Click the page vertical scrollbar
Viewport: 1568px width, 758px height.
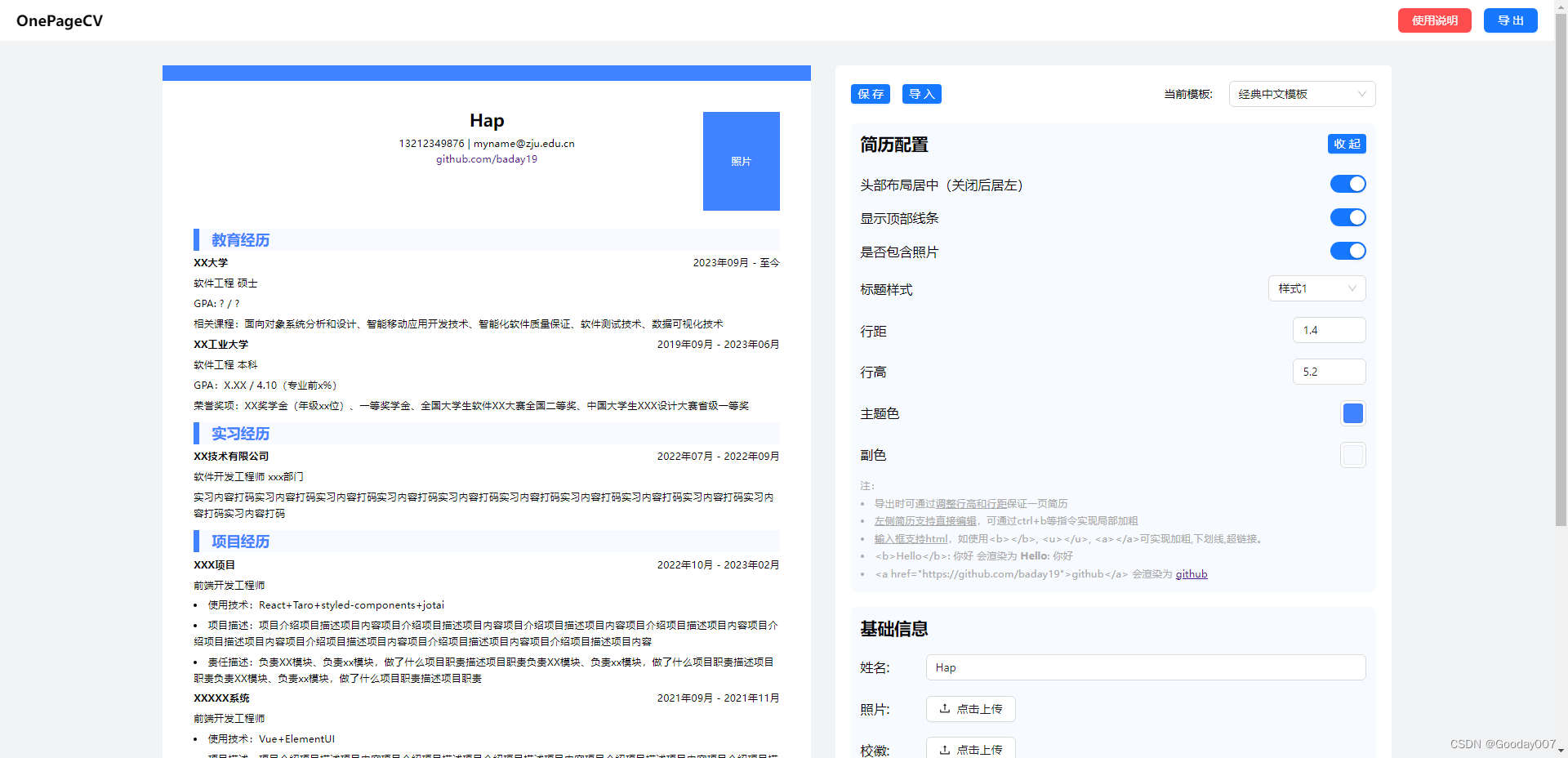tap(1561, 270)
